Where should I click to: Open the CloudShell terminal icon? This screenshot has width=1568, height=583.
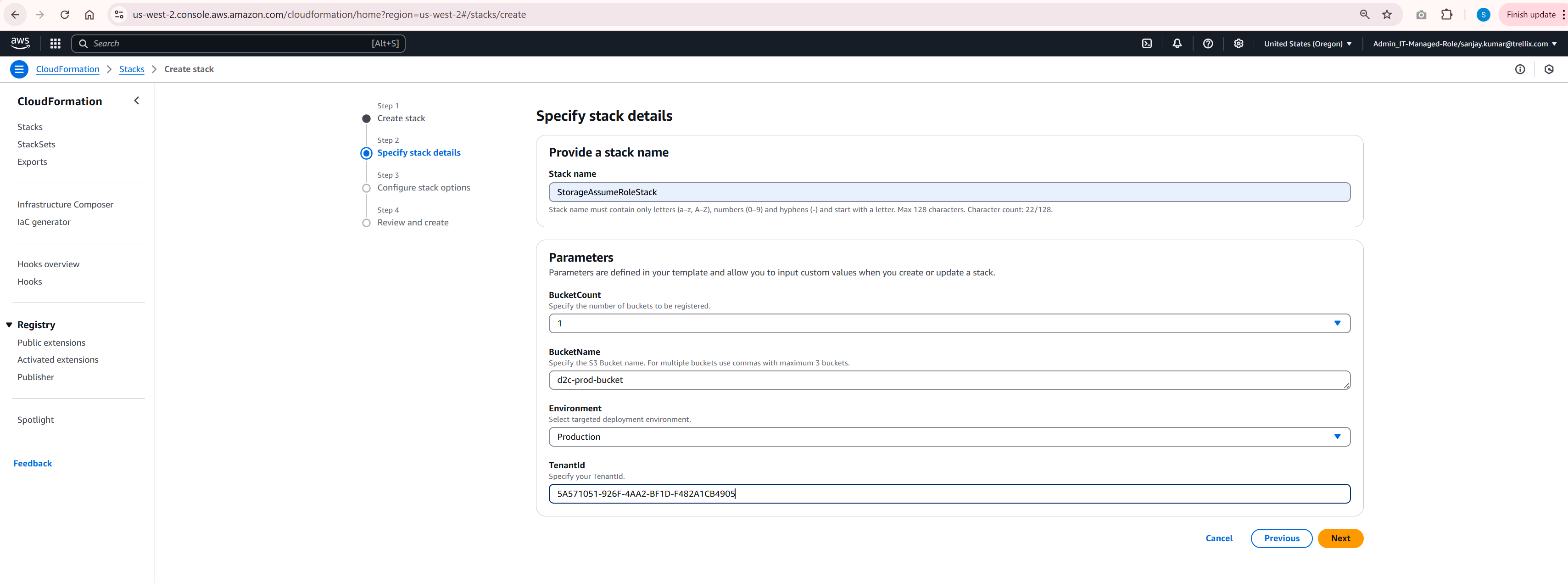pyautogui.click(x=1147, y=43)
